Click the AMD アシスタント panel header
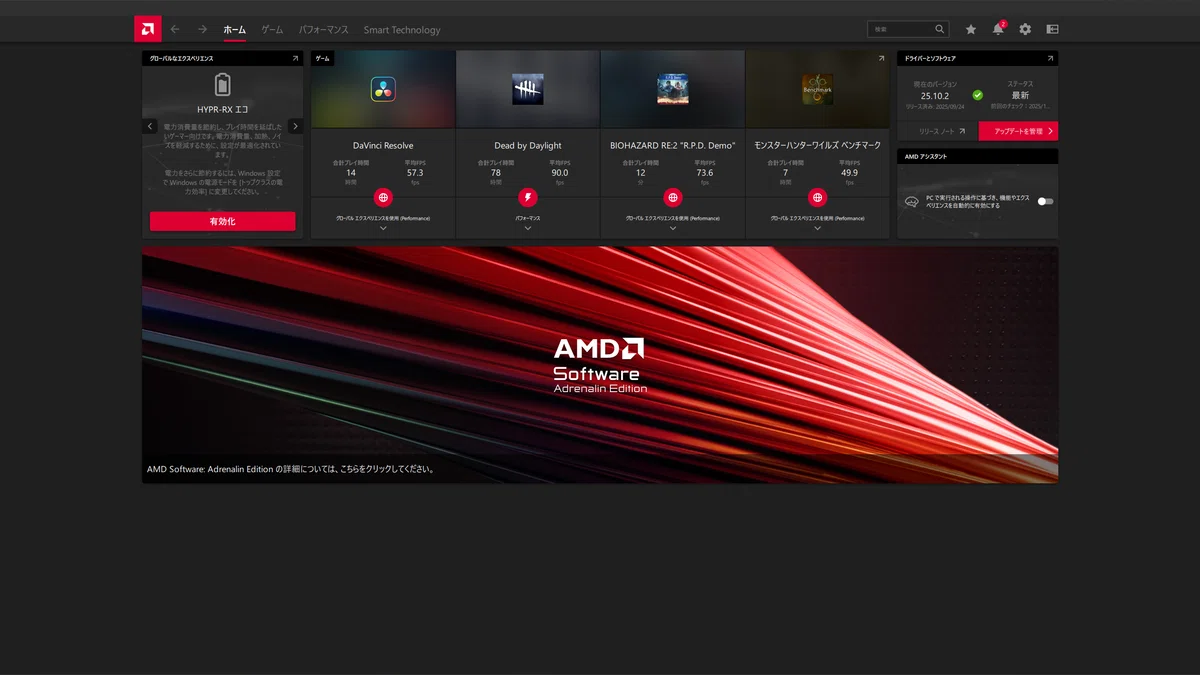Viewport: 1200px width, 675px height. [977, 156]
